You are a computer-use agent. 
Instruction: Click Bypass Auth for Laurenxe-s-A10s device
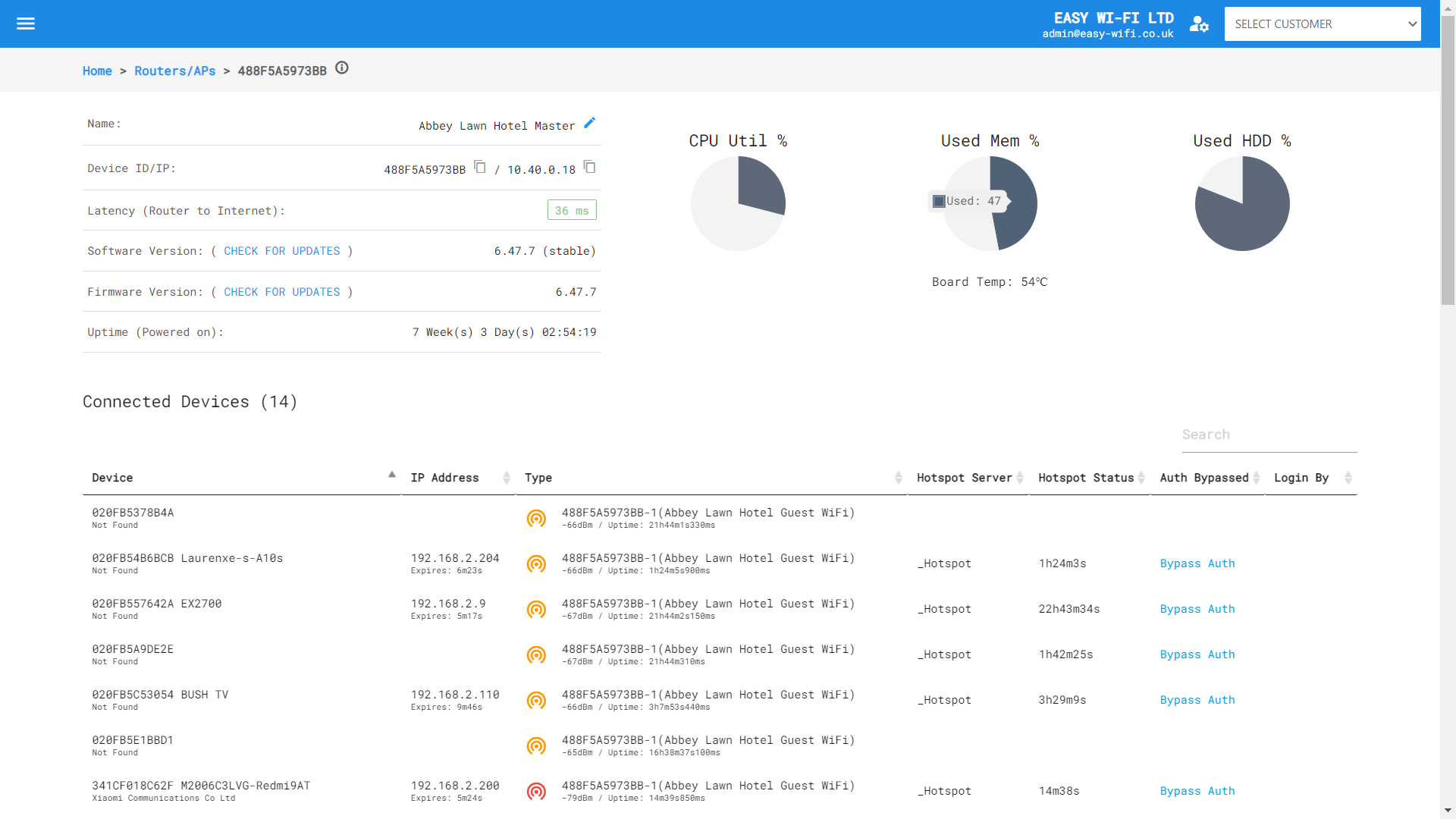tap(1197, 563)
